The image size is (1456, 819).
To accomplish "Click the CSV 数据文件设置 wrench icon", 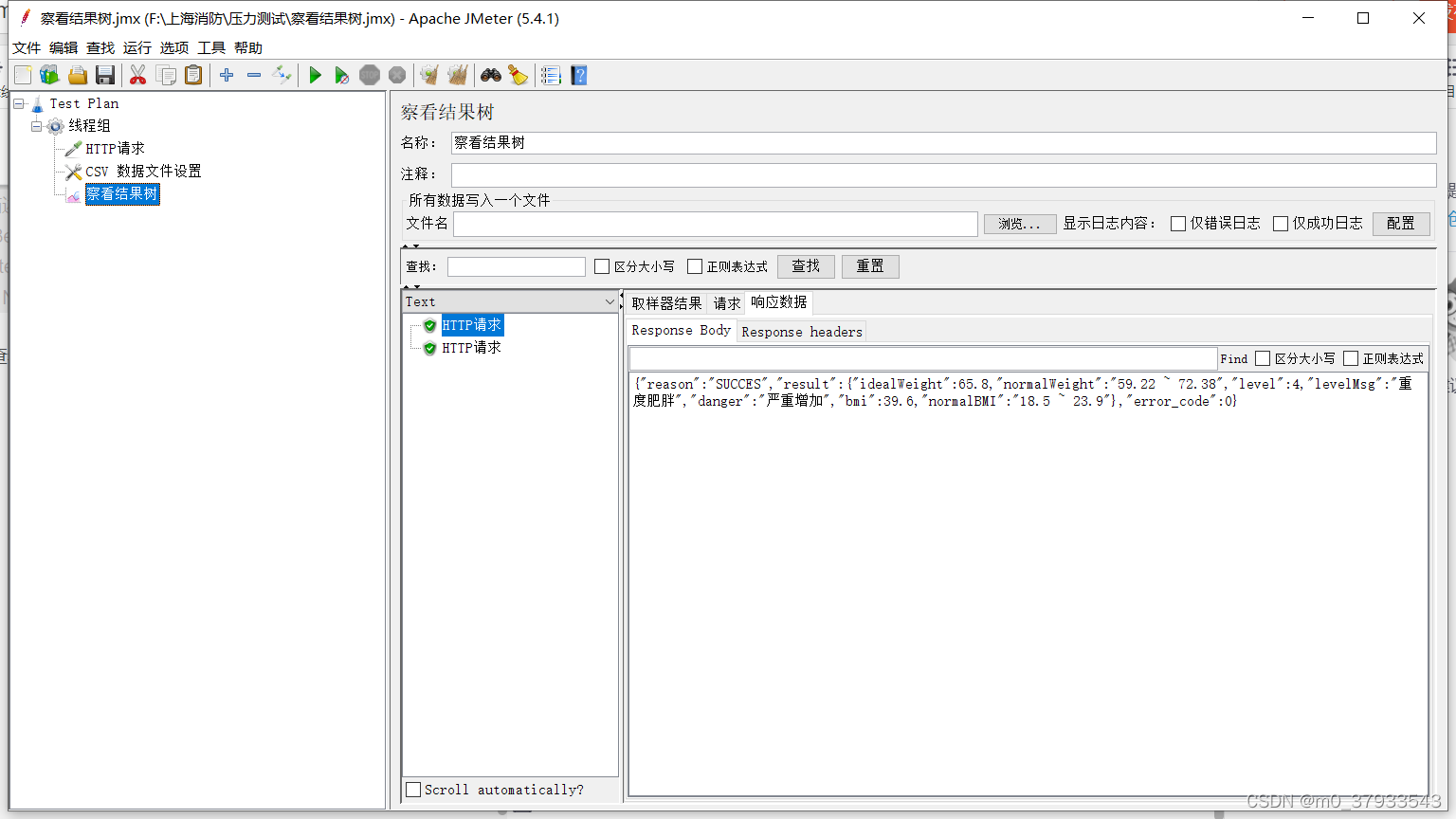I will click(73, 172).
